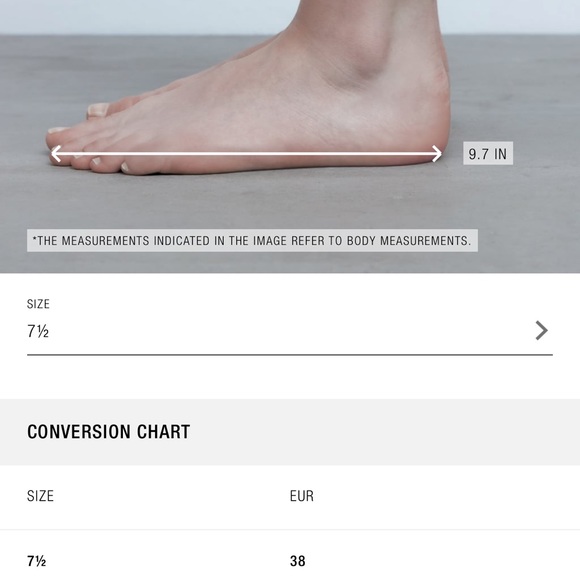Click the body measurements disclaimer note
580x580 pixels.
pyautogui.click(x=252, y=241)
